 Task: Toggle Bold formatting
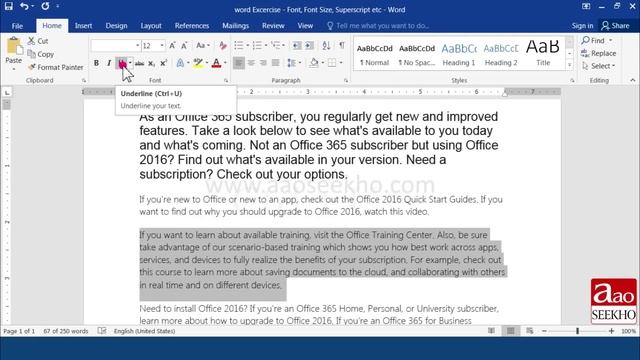point(96,63)
